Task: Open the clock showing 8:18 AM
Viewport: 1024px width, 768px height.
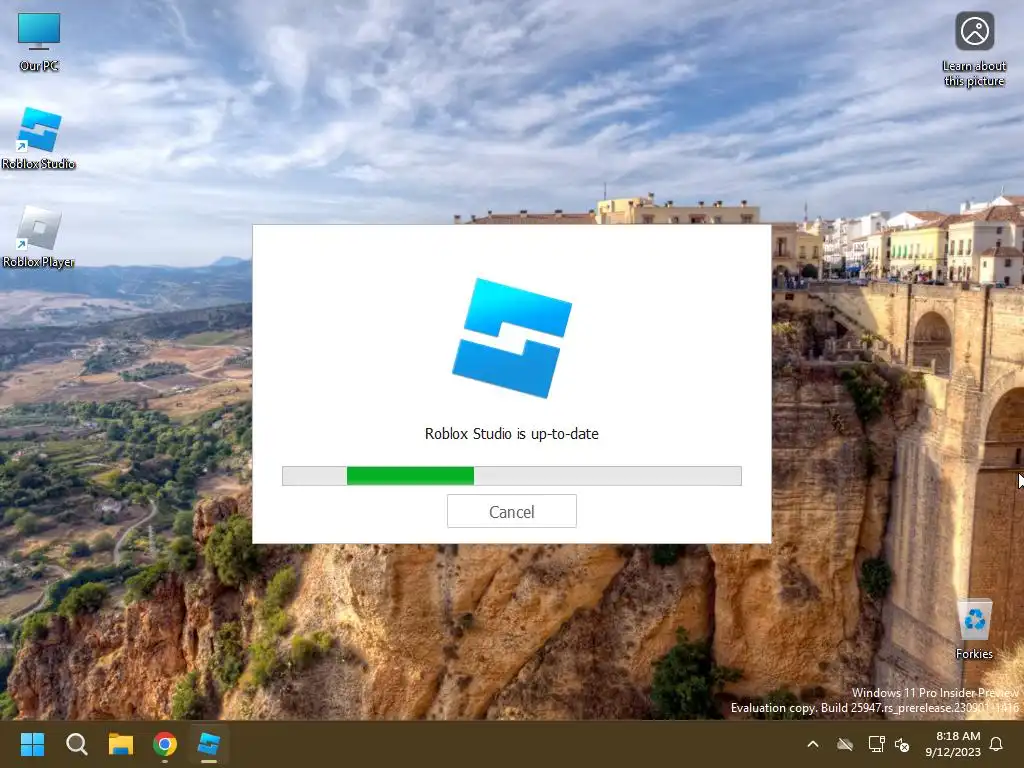Action: [953, 744]
